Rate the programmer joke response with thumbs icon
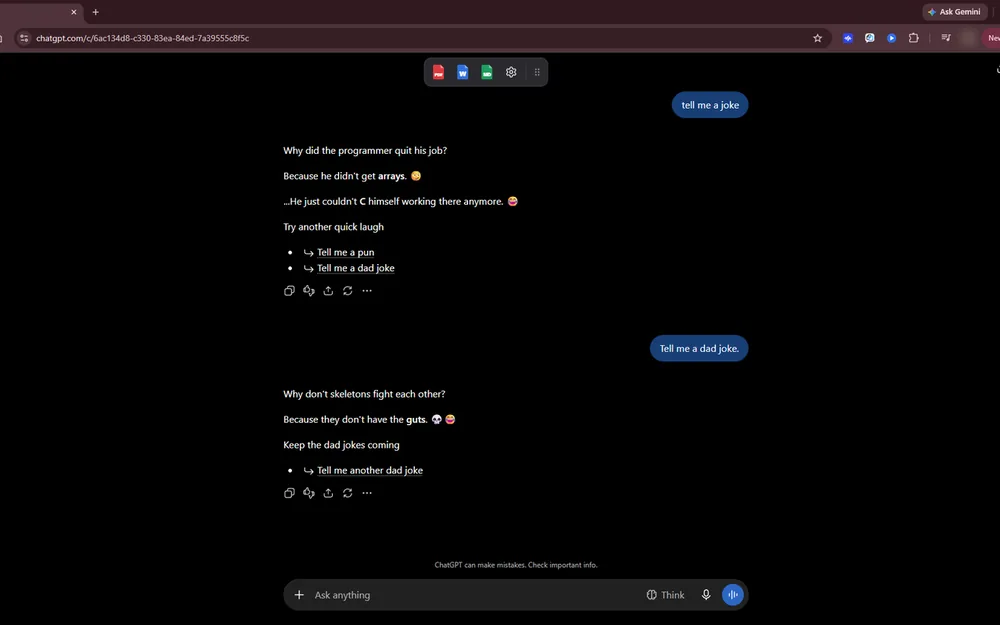 click(x=309, y=291)
